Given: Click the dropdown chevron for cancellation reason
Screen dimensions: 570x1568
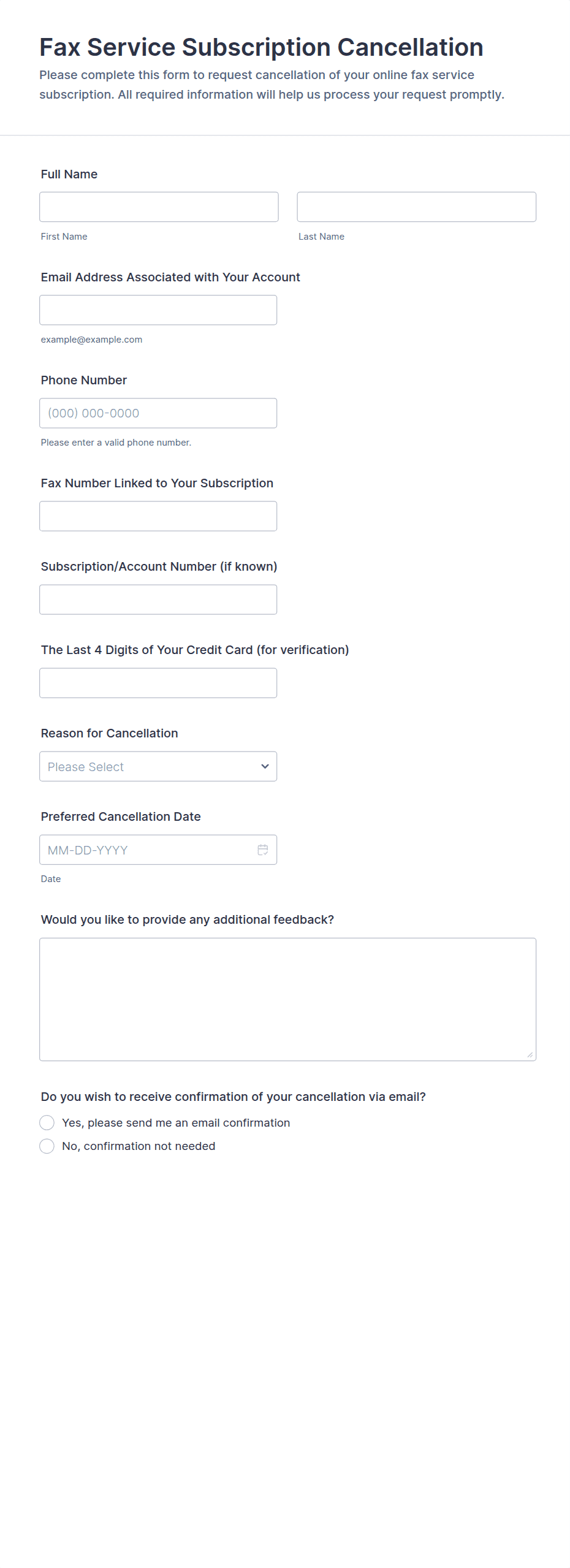Looking at the screenshot, I should tap(265, 766).
